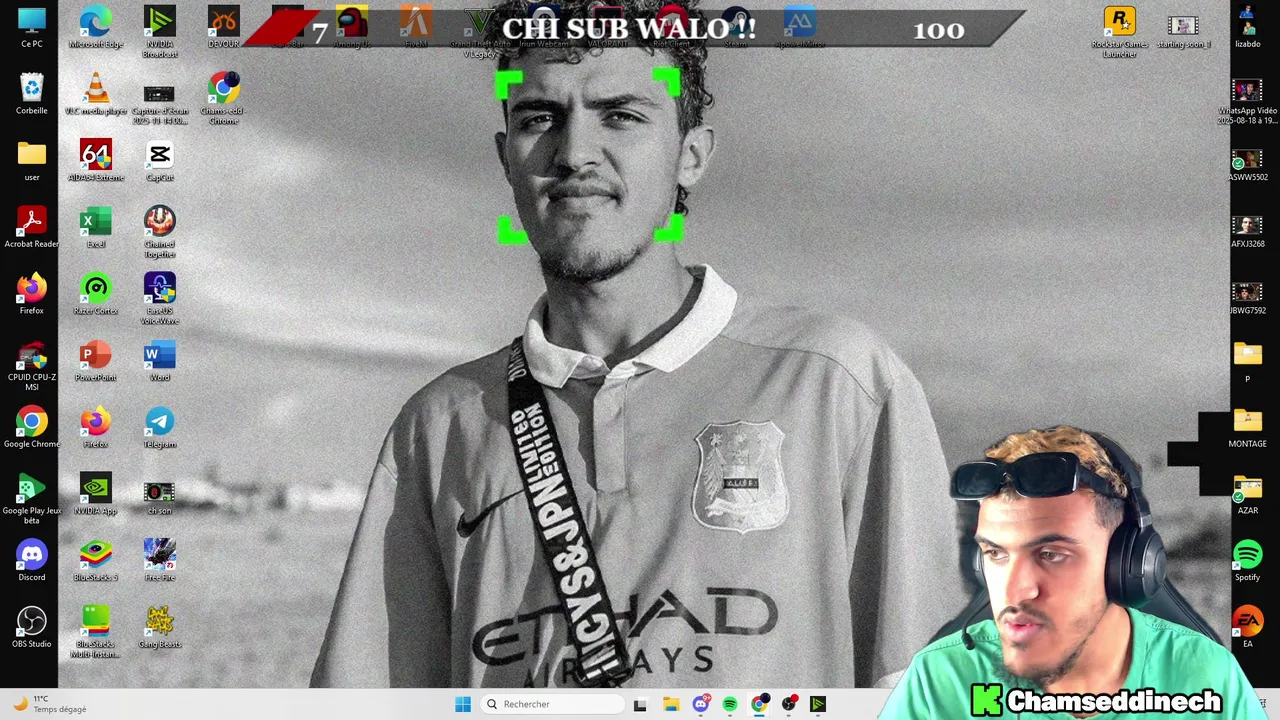Open the Excel desktop shortcut

click(96, 228)
